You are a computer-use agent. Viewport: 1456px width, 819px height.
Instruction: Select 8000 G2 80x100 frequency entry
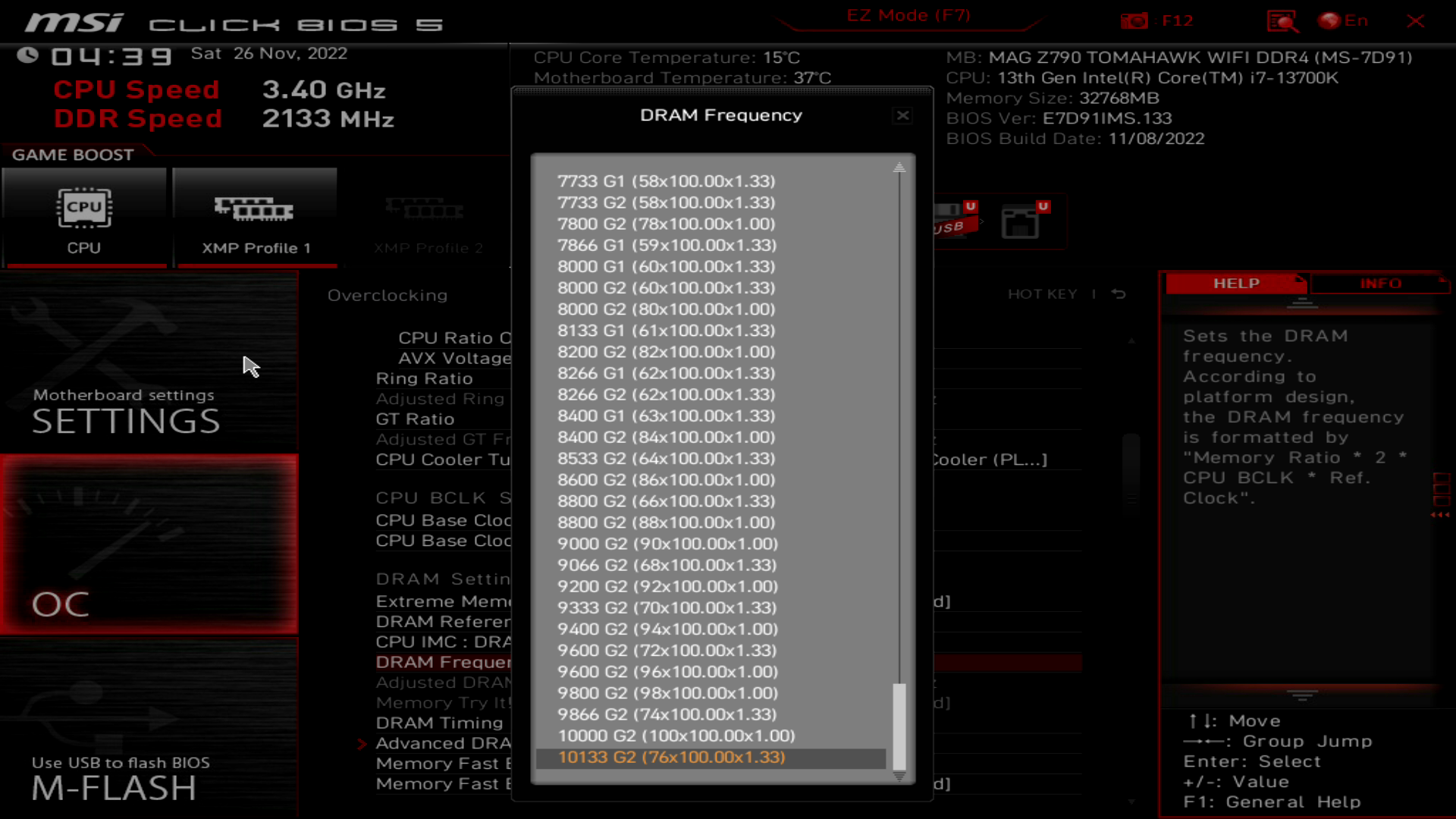click(668, 309)
